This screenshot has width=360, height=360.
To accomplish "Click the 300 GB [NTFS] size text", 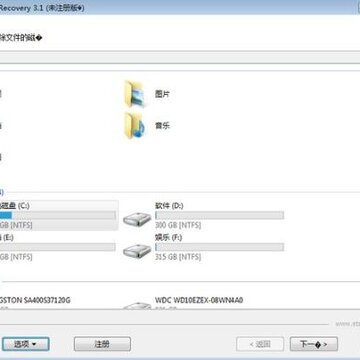I will (x=178, y=225).
